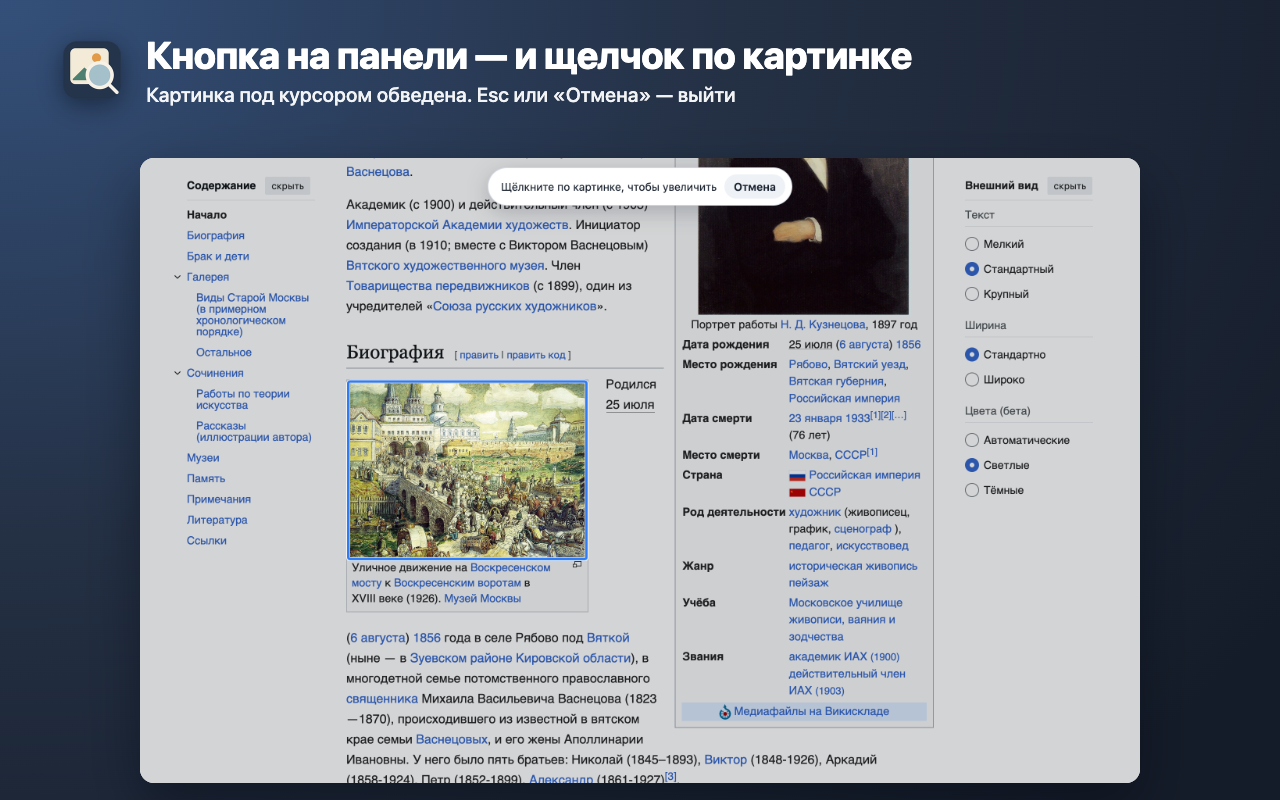Image resolution: width=1280 pixels, height=800 pixels.
Task: Click the Отмена button in the tooltip
Action: [754, 187]
